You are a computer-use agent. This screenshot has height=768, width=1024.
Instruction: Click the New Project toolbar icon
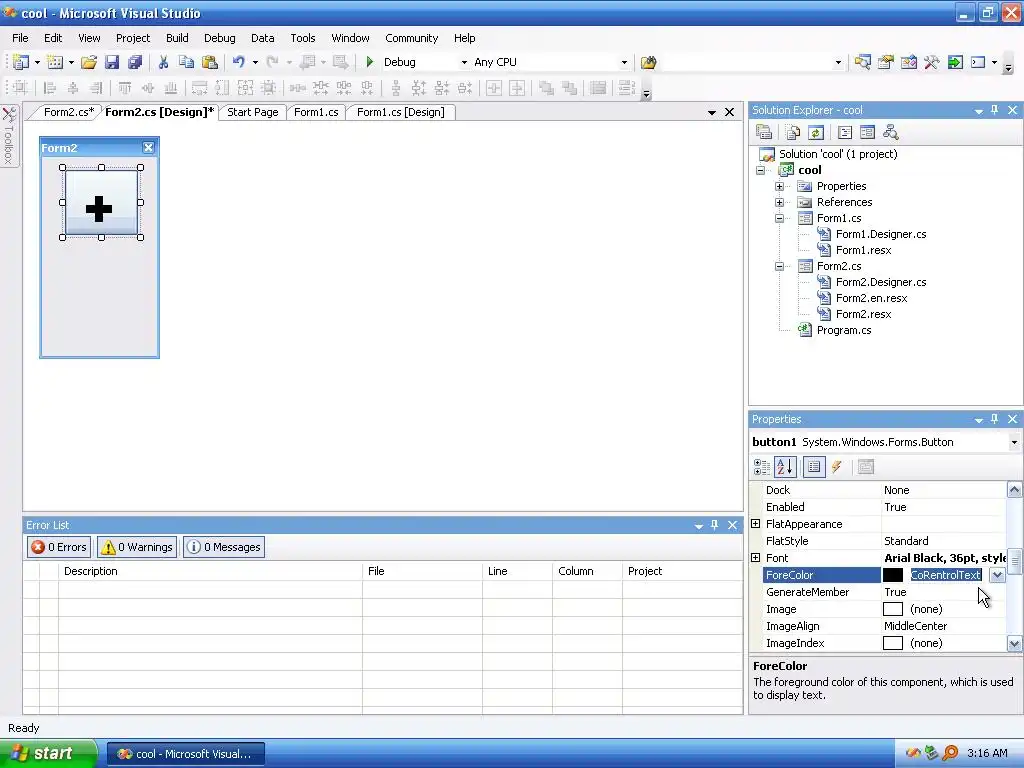[21, 62]
